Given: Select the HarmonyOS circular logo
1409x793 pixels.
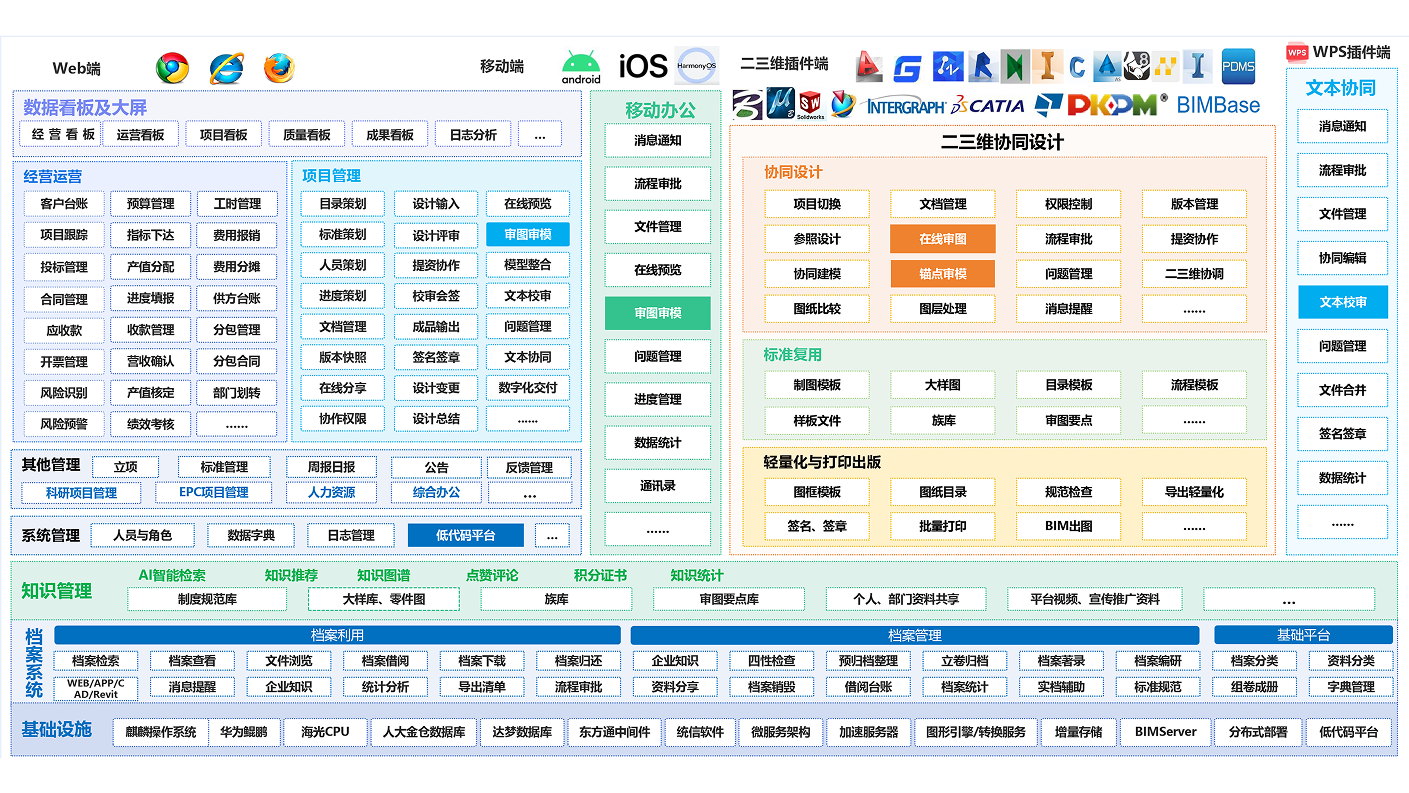Looking at the screenshot, I should click(697, 65).
